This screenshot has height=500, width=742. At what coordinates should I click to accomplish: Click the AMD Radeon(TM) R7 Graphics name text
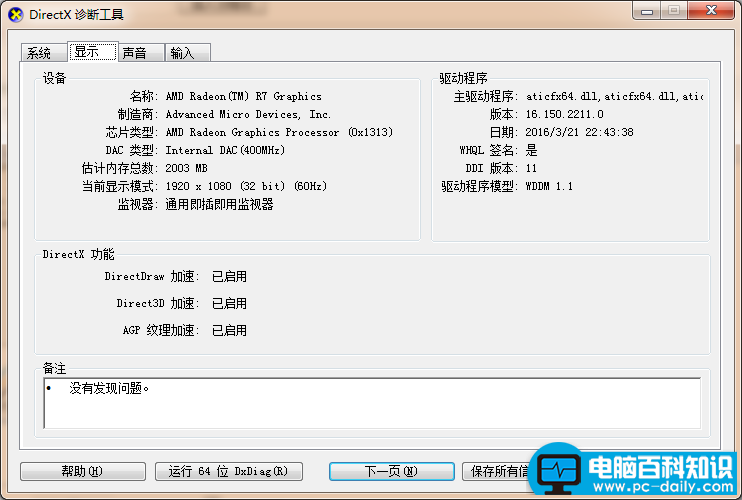click(x=243, y=97)
